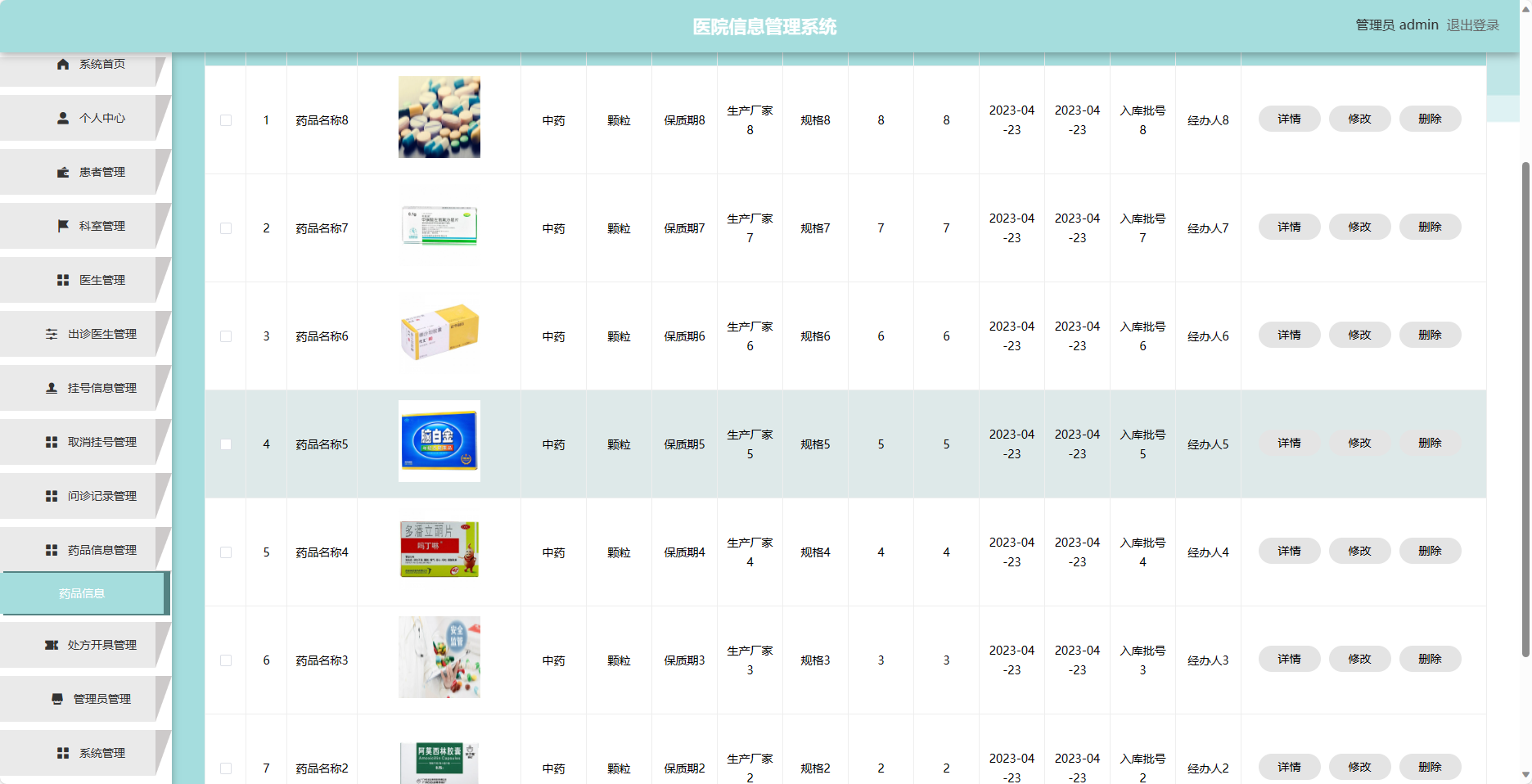
Task: Tick the checkbox for row 药品名称6
Action: [226, 336]
